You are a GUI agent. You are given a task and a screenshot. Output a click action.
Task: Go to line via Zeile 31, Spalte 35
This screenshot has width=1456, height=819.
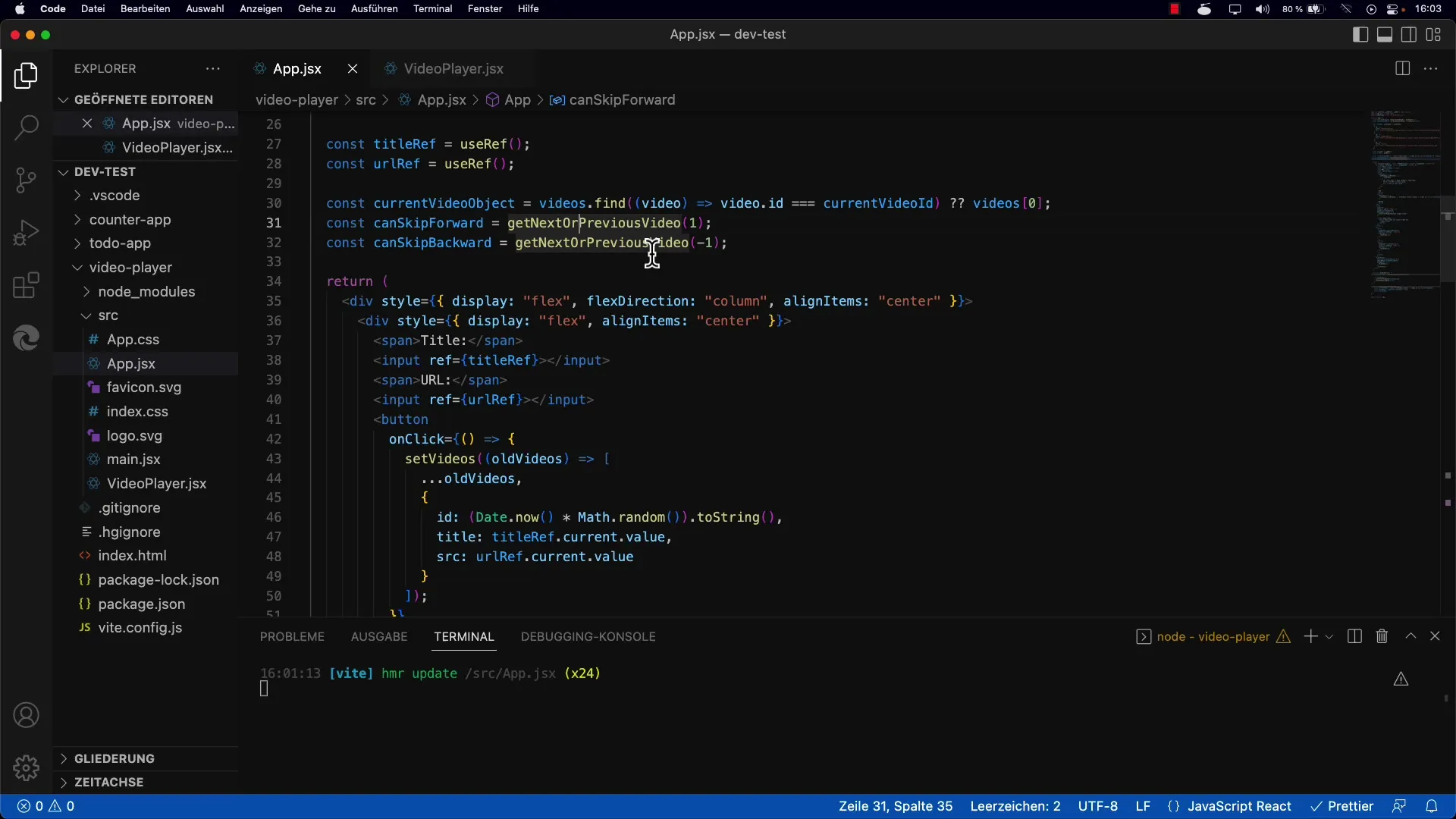896,806
